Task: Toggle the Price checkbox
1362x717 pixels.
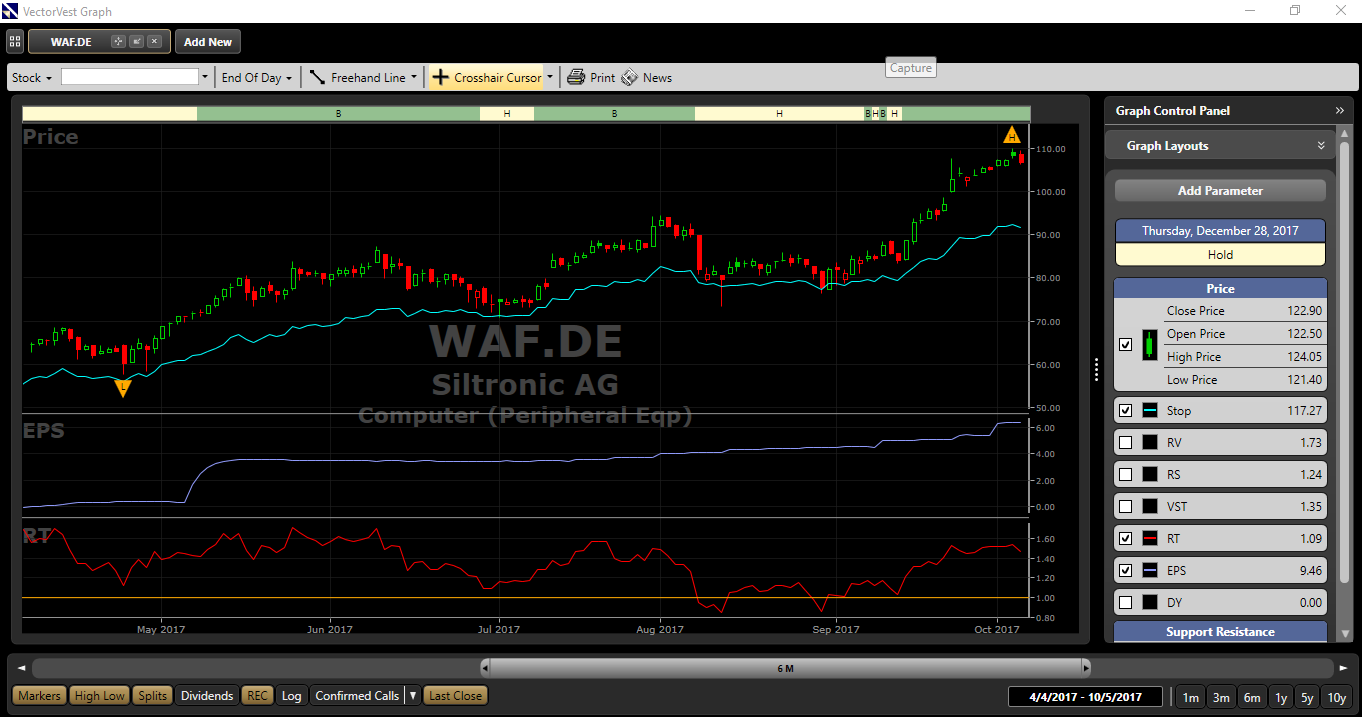Action: (1126, 345)
